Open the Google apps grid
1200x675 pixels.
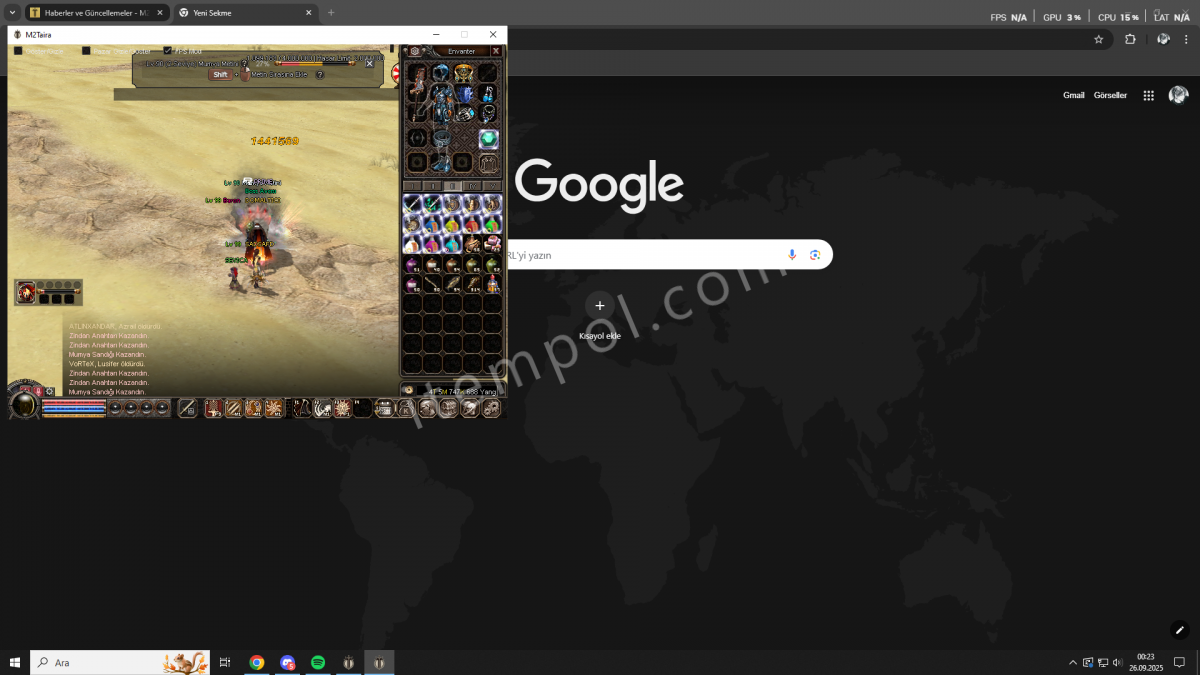tap(1148, 95)
